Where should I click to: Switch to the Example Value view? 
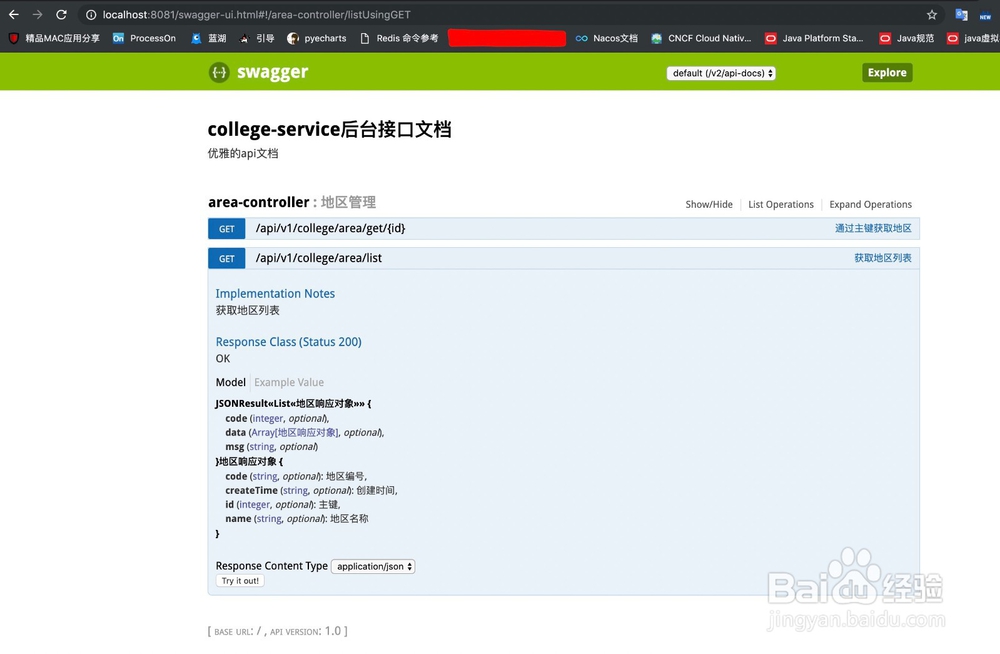coord(289,382)
